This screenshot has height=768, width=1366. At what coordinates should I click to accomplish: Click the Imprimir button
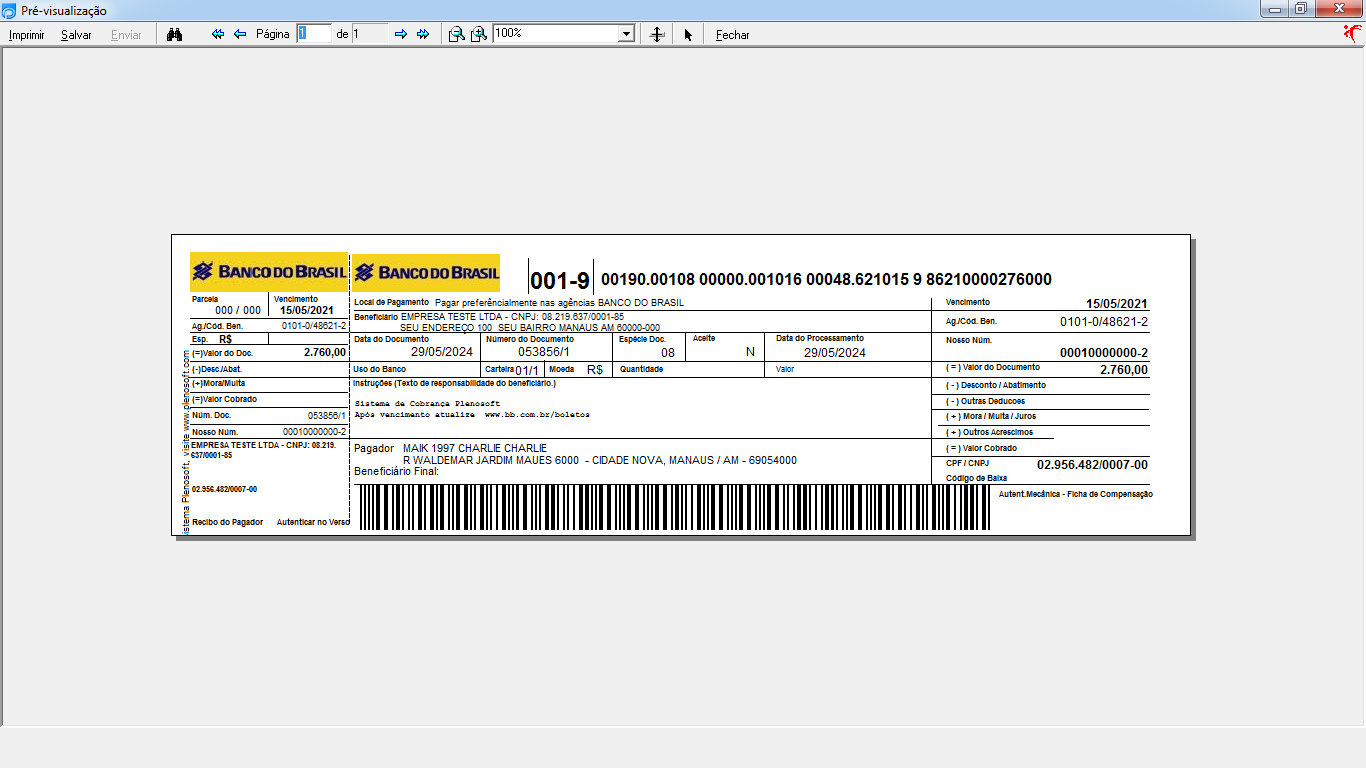26,35
